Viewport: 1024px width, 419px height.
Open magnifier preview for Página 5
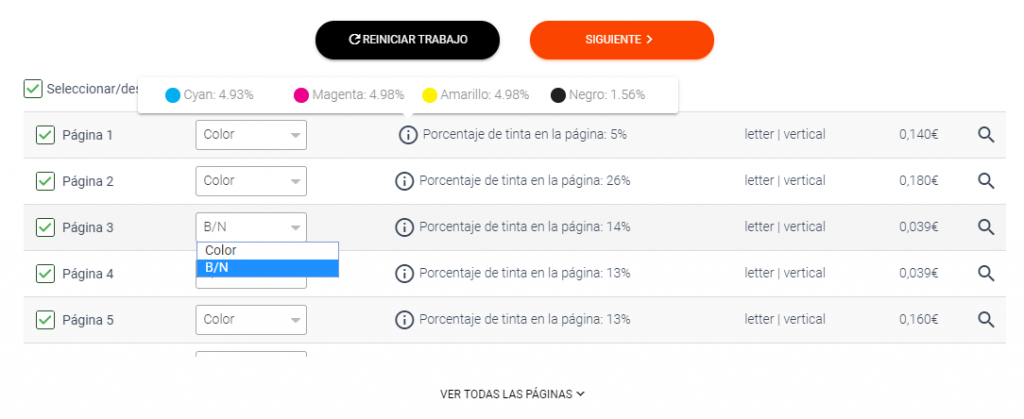[986, 320]
